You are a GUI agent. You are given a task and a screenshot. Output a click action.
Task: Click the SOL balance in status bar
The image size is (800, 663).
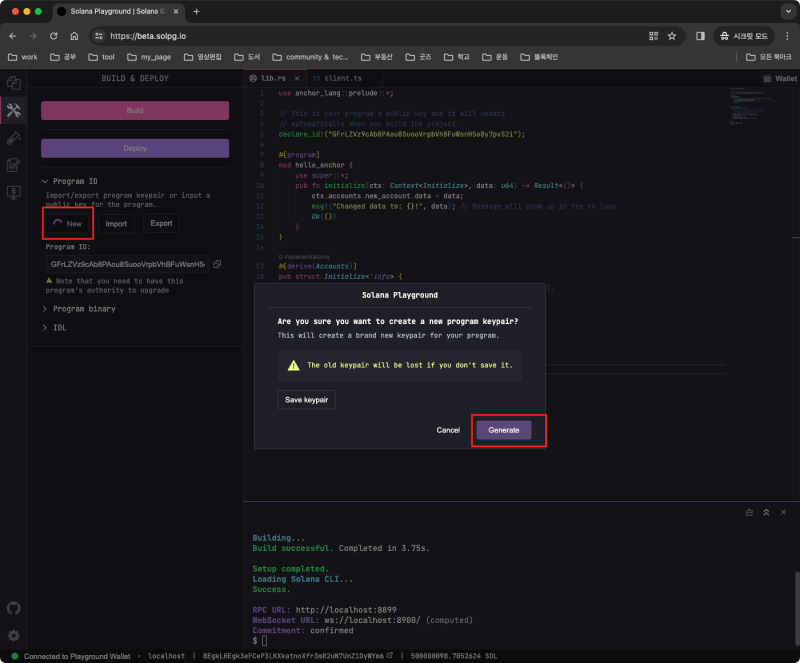[x=454, y=656]
